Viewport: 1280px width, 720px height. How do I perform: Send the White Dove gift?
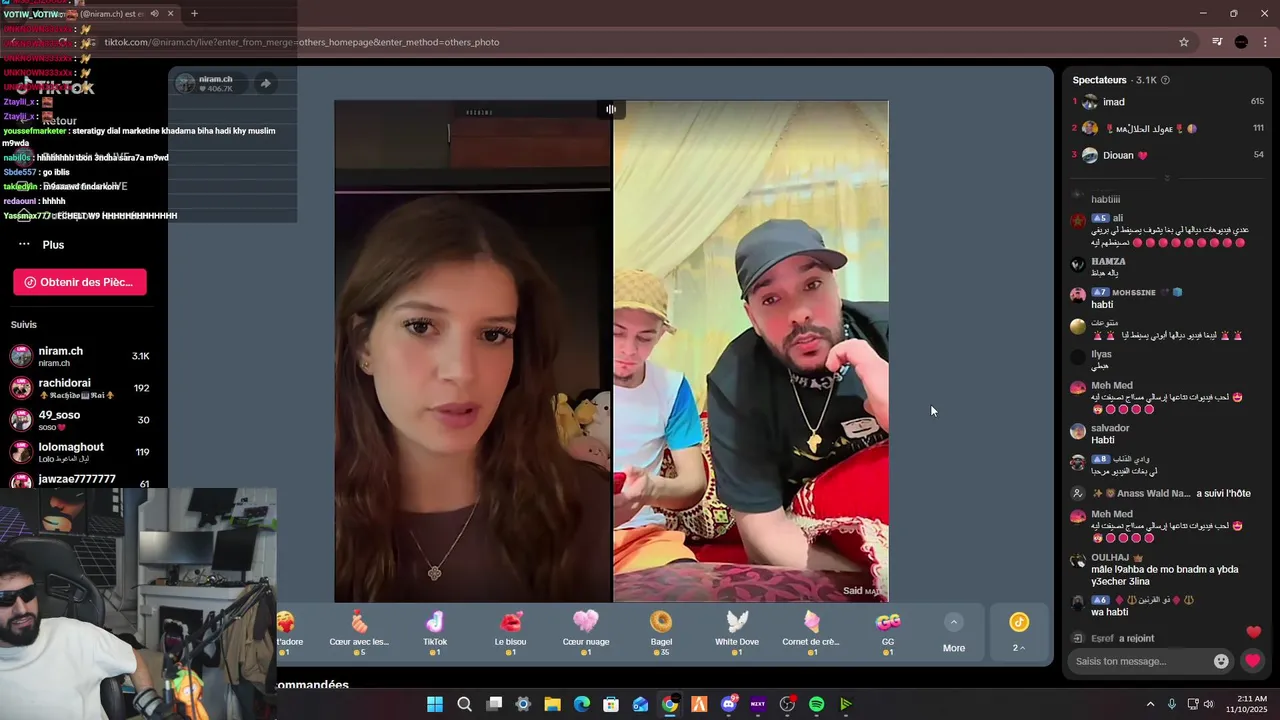[x=737, y=632]
